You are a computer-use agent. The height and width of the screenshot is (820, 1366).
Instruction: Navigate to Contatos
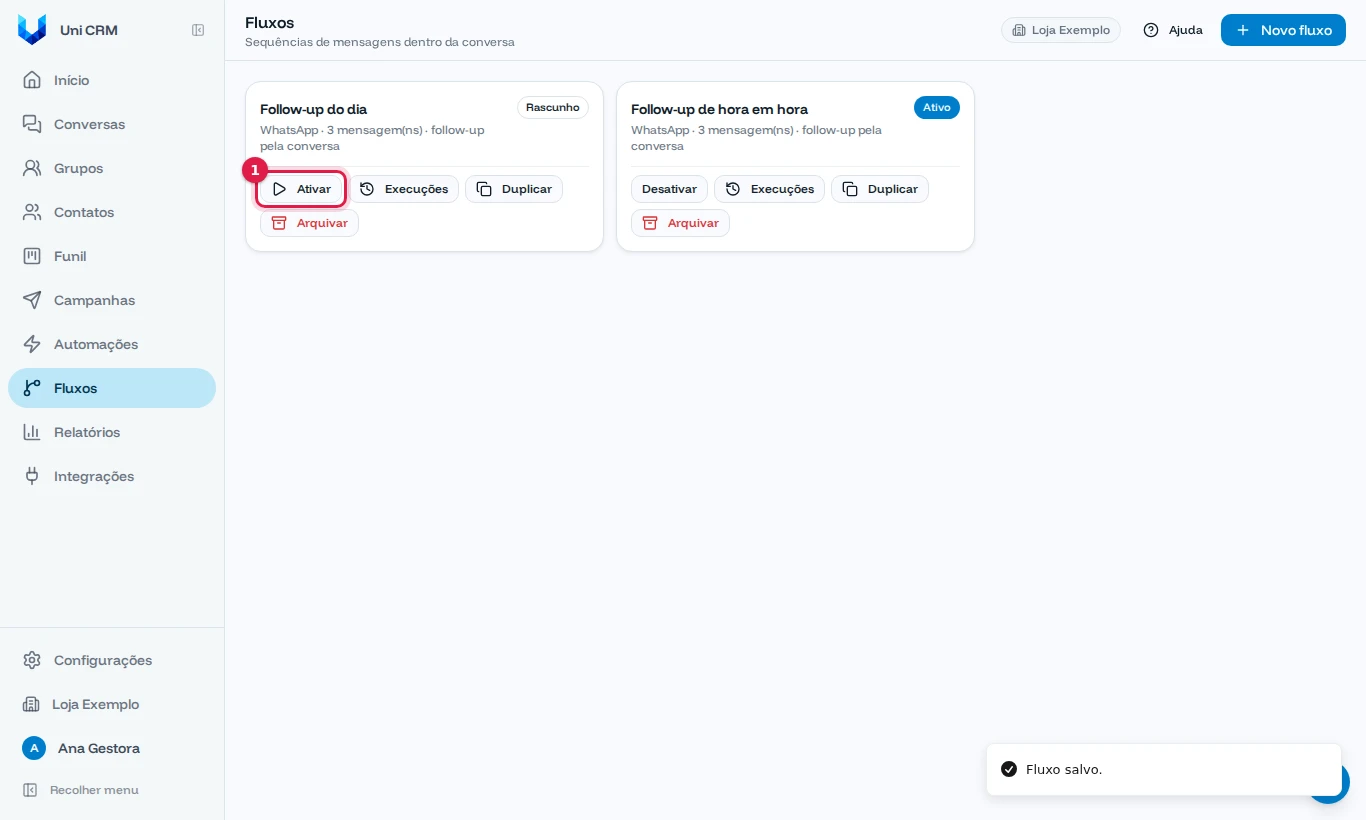click(112, 212)
